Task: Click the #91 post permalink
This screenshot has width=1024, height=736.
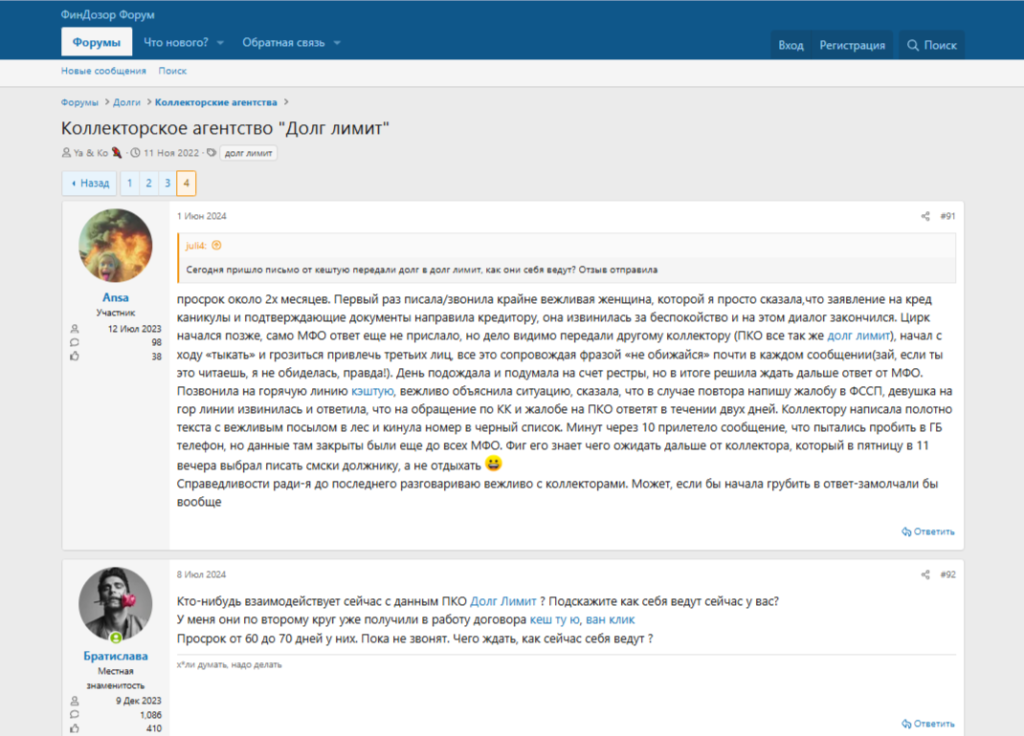Action: point(948,216)
